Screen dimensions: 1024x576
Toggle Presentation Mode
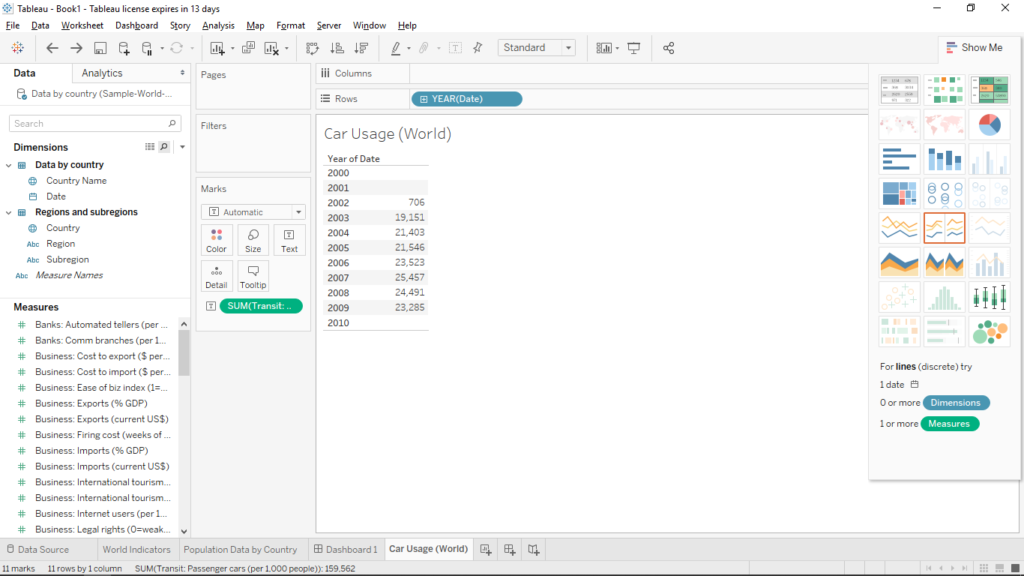(634, 47)
